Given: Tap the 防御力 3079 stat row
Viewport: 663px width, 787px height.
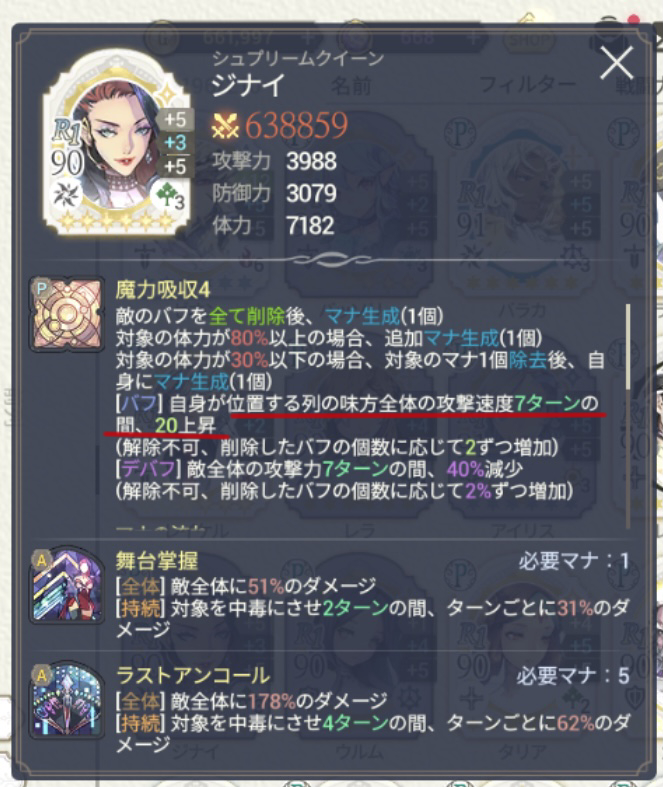Looking at the screenshot, I should tap(275, 193).
